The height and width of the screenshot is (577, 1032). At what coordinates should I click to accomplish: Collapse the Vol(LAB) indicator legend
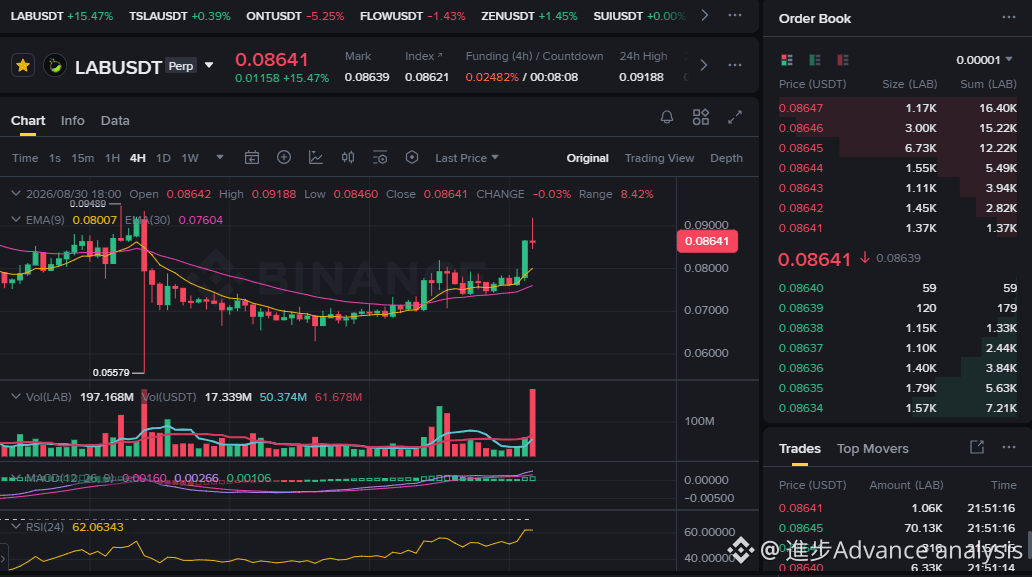(16, 396)
